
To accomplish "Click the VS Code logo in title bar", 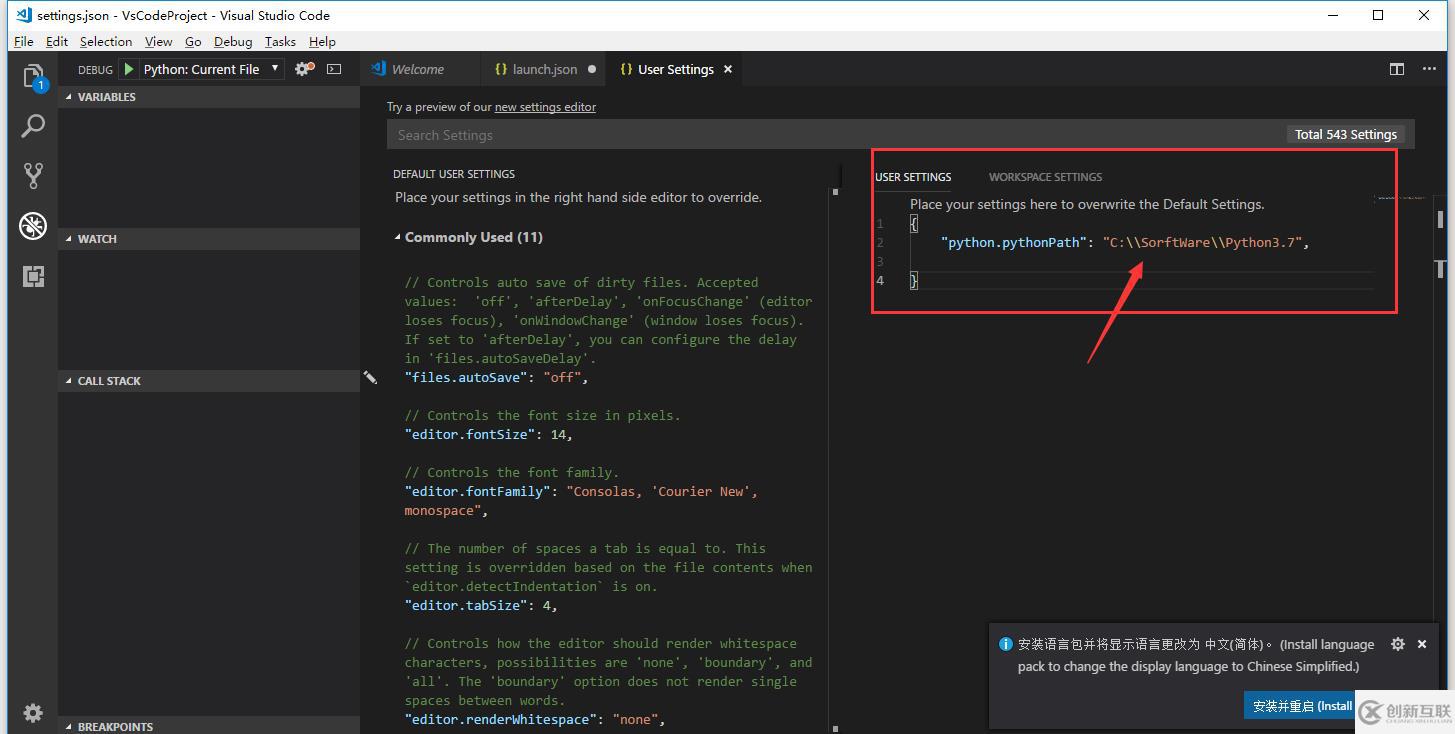I will pos(24,15).
